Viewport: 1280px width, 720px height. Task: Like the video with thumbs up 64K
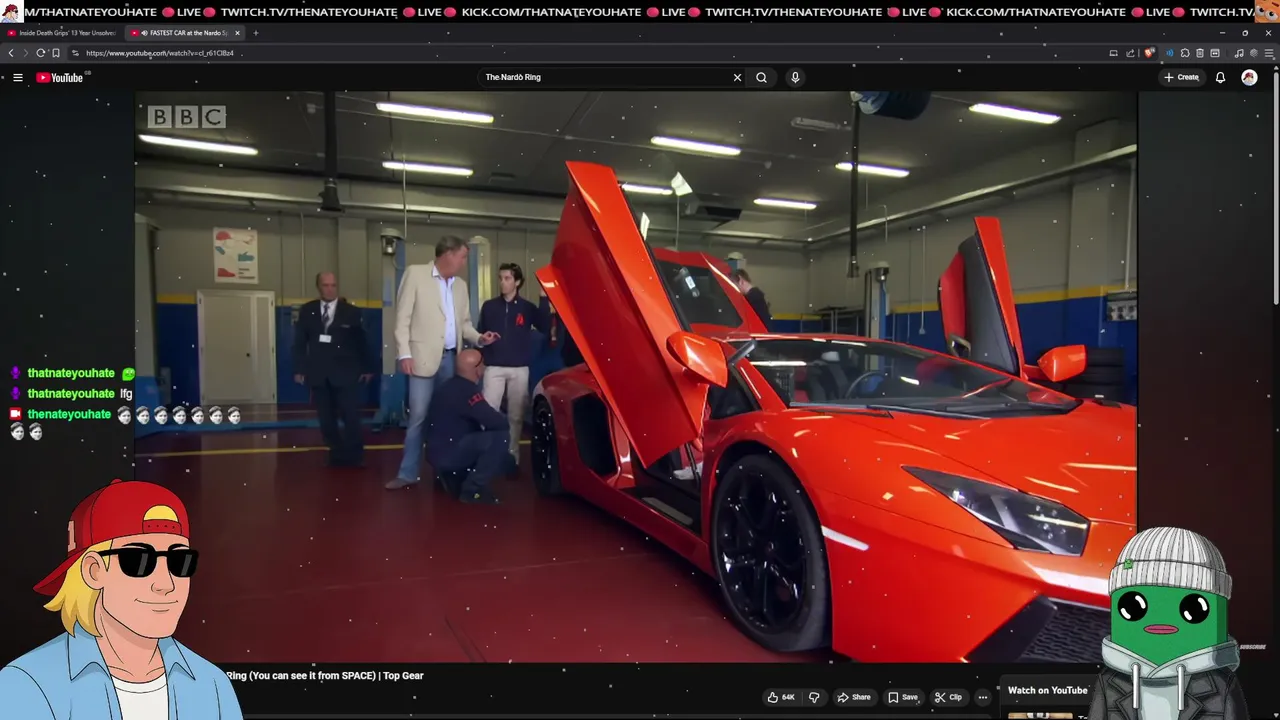781,697
